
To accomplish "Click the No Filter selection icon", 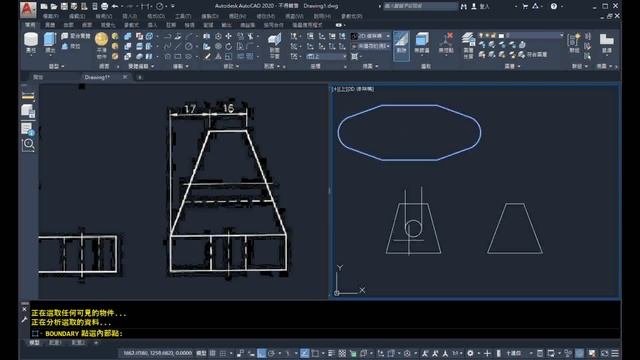I will pos(422,43).
